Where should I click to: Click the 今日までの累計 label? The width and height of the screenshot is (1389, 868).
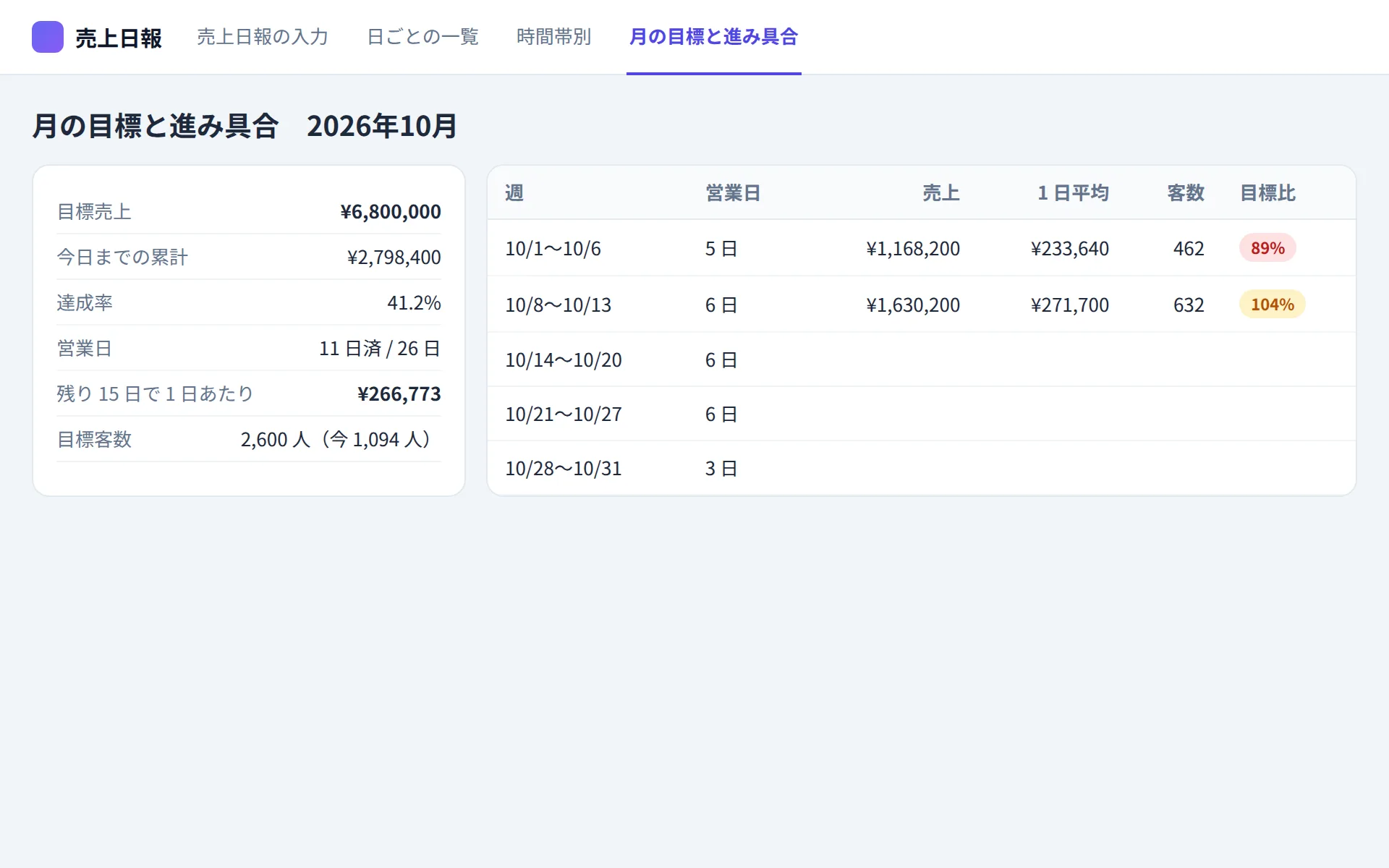(122, 258)
